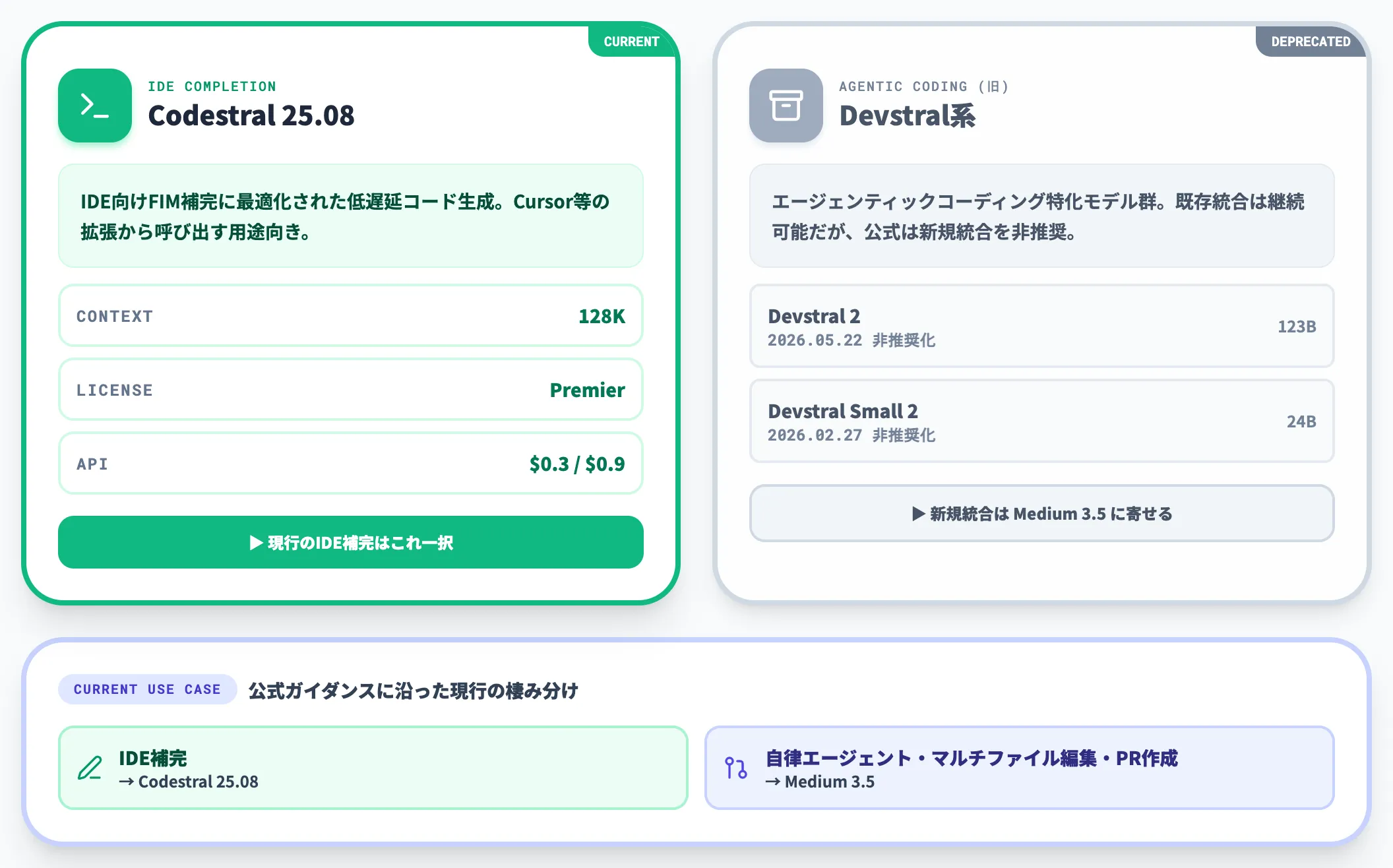Click the CONTEXT 128K row
Image resolution: width=1393 pixels, height=868 pixels.
pyautogui.click(x=351, y=315)
